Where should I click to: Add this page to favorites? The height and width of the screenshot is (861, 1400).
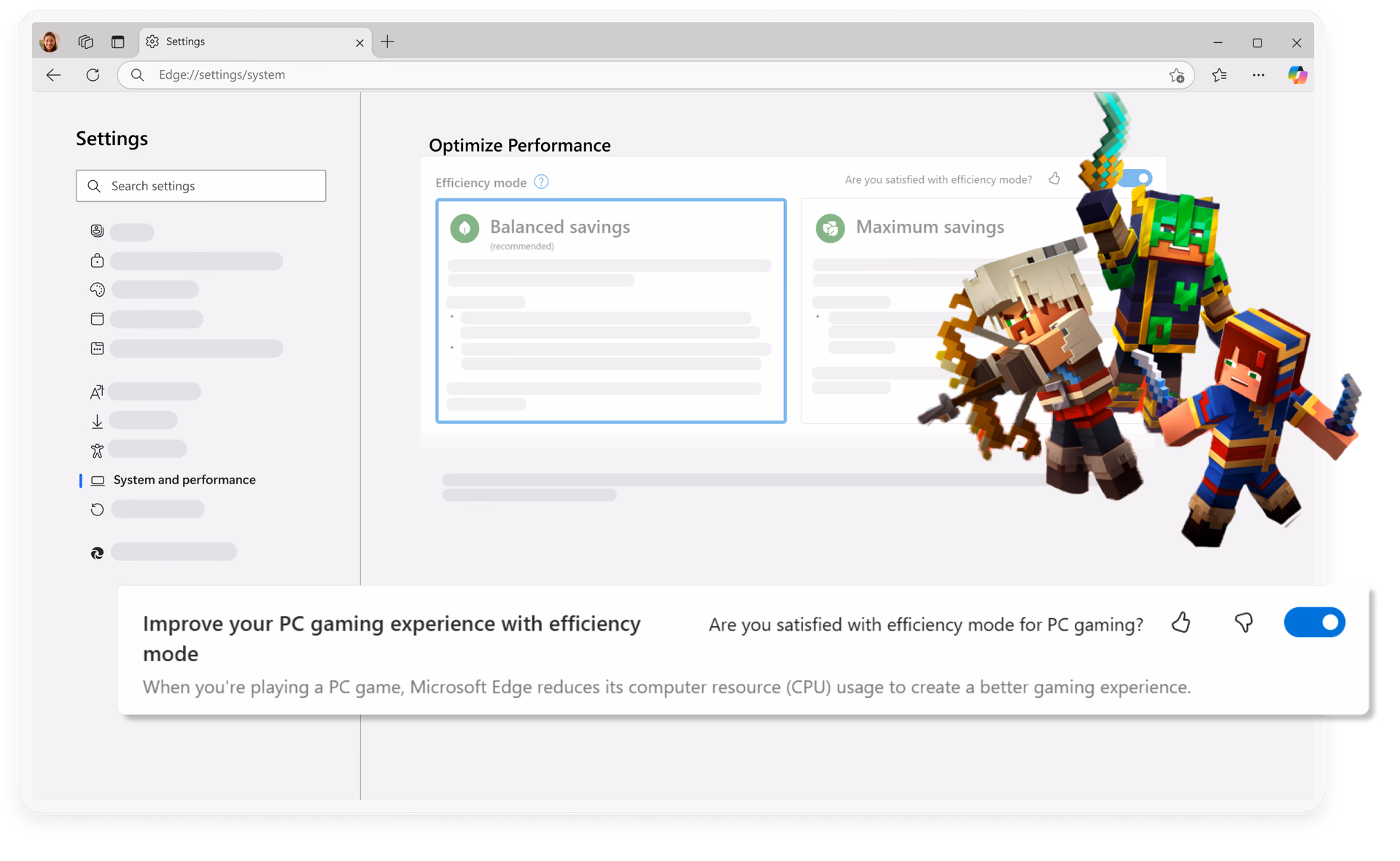[1176, 75]
